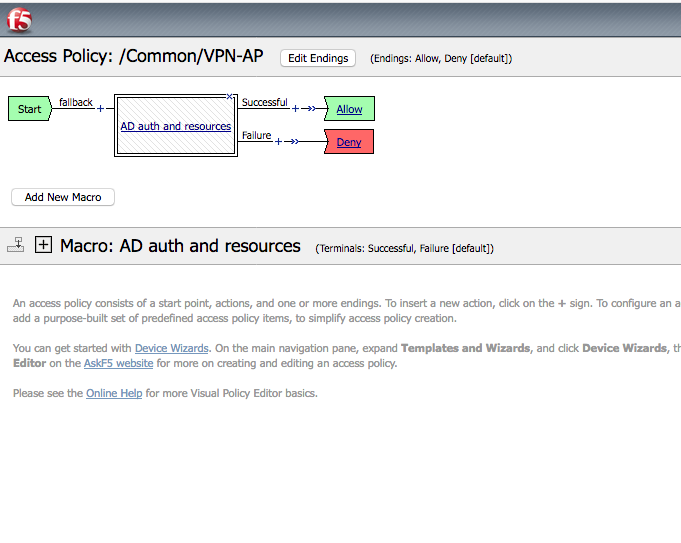Change the Allow ending
Screen dimensions: 681x543
pyautogui.click(x=349, y=109)
